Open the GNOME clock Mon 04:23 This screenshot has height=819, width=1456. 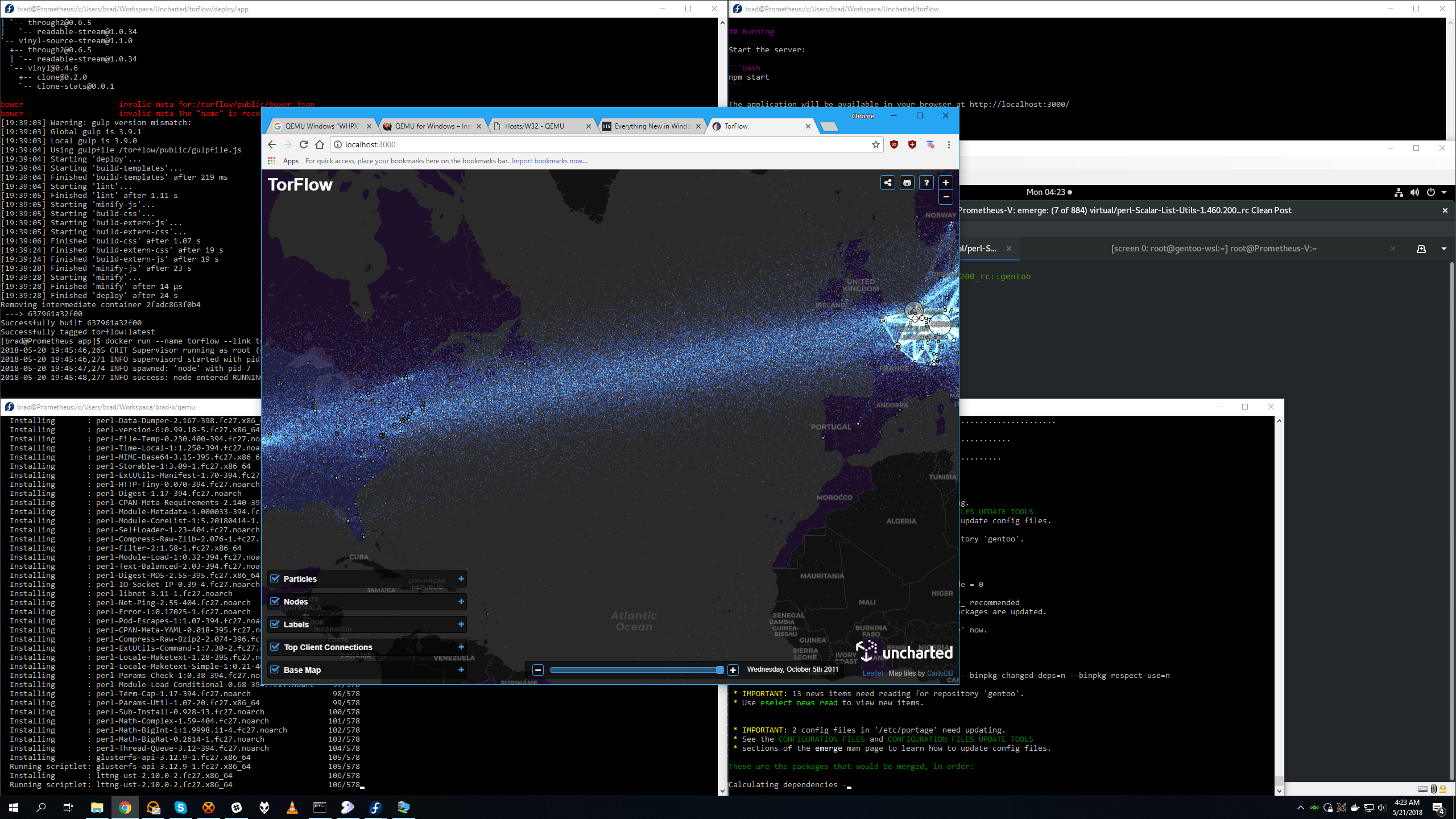[x=1049, y=192]
